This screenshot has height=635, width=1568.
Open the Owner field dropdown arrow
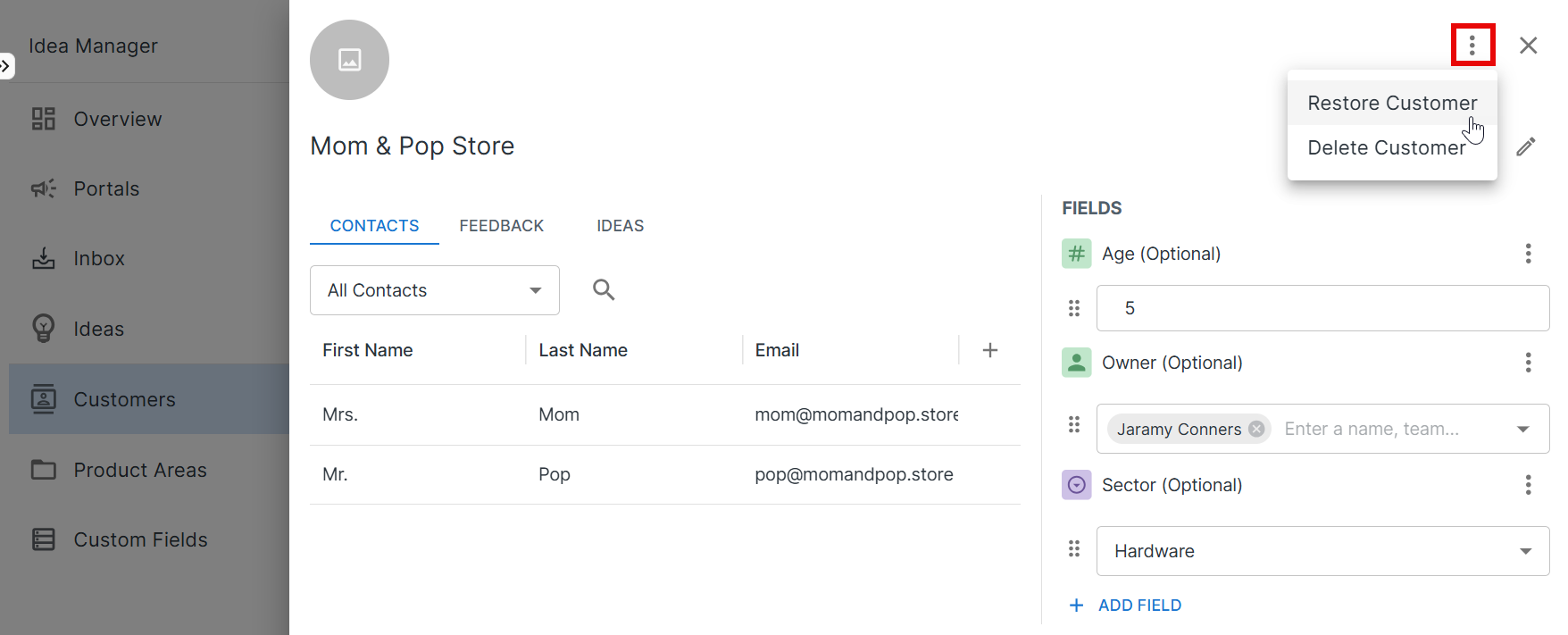[x=1523, y=430]
